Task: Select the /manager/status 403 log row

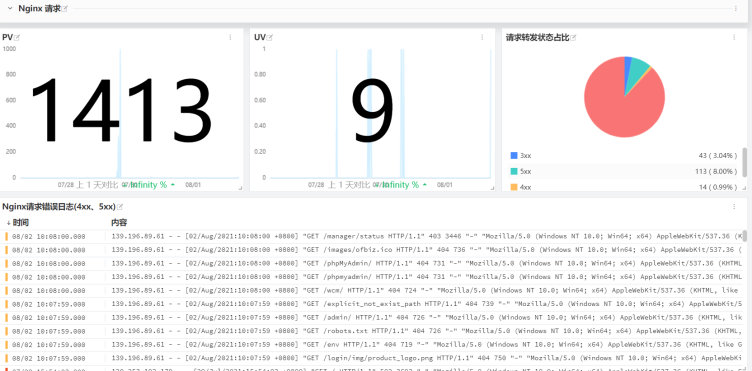Action: coord(374,236)
